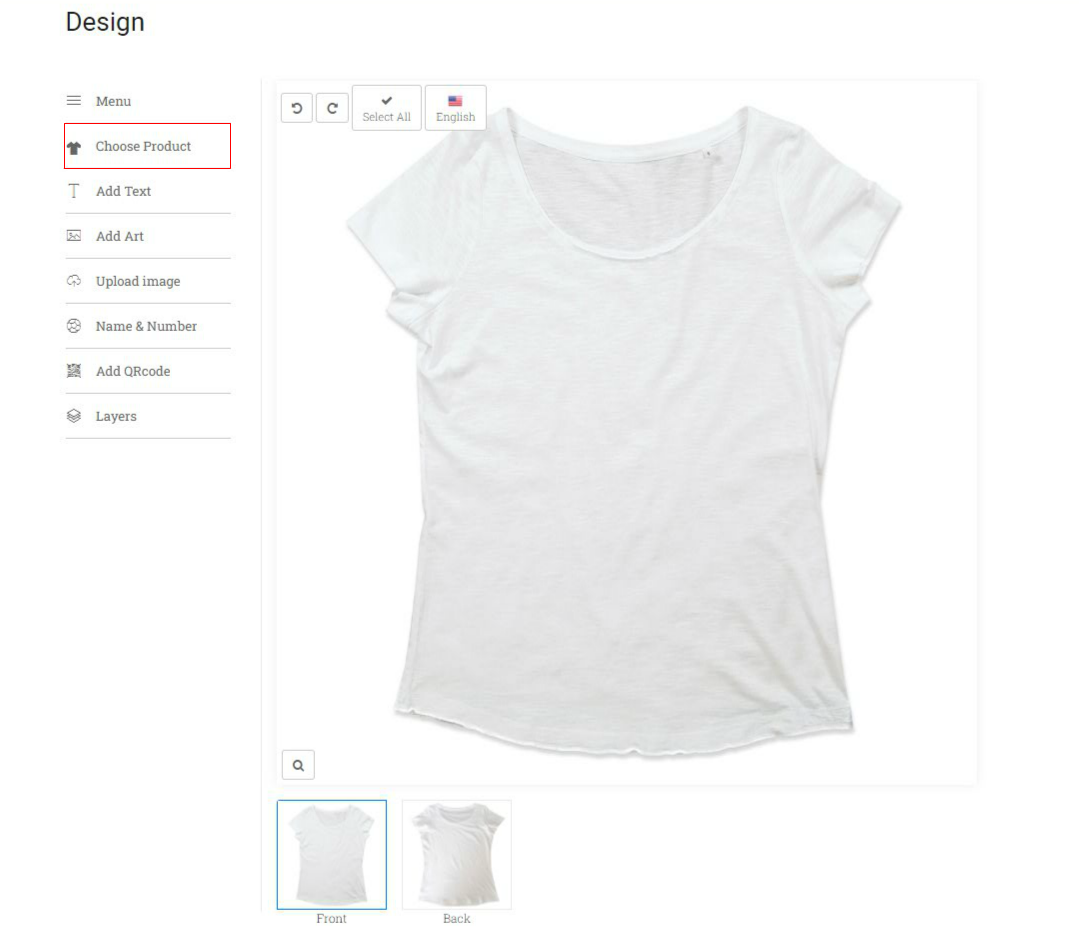Click the t-shirt design canvas
The width and height of the screenshot is (1079, 926).
click(x=626, y=432)
